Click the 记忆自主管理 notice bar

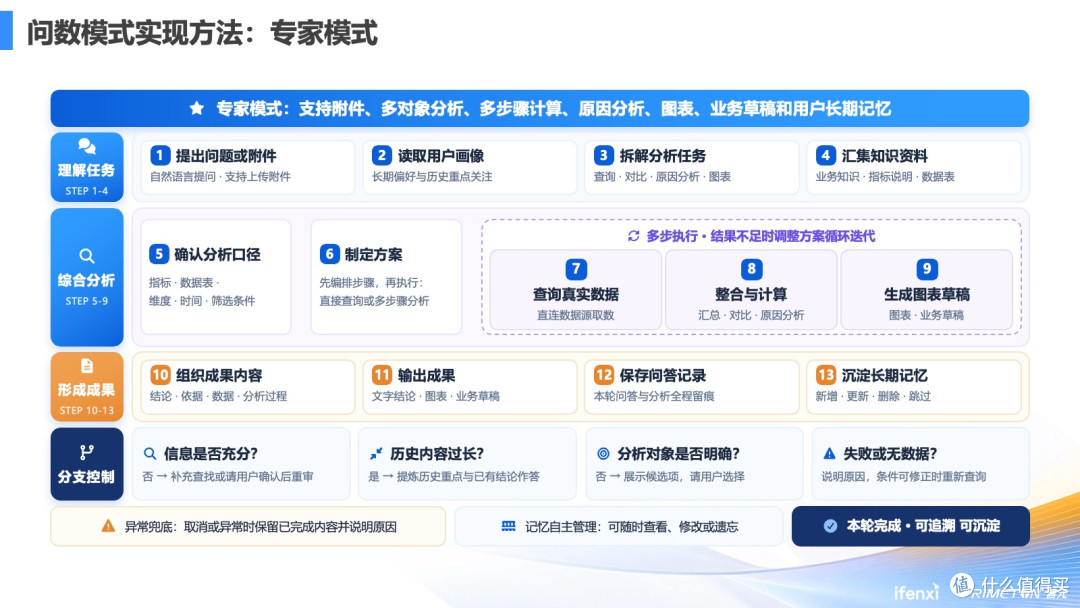(x=619, y=526)
